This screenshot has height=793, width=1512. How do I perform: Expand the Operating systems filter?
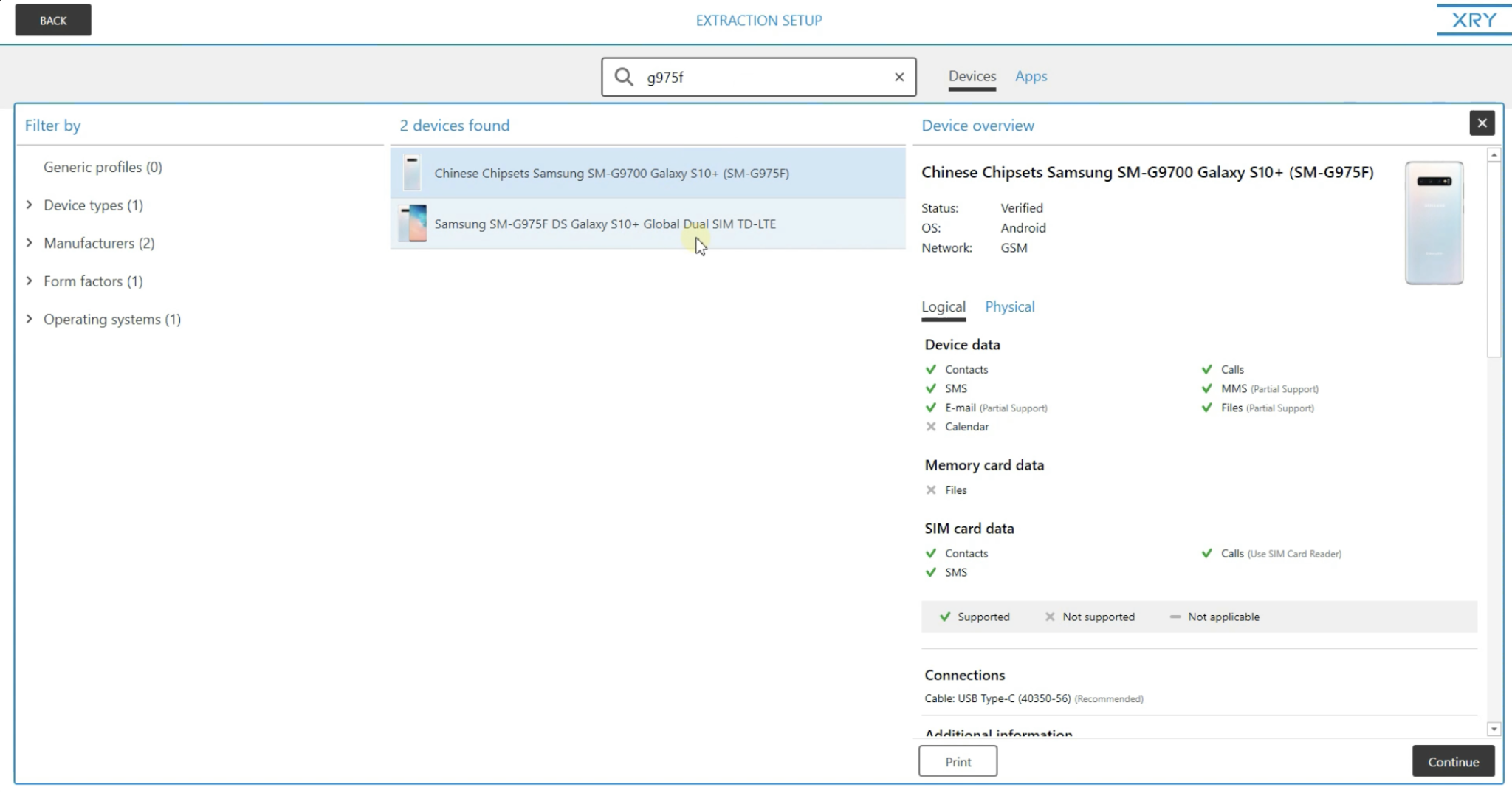tap(30, 319)
